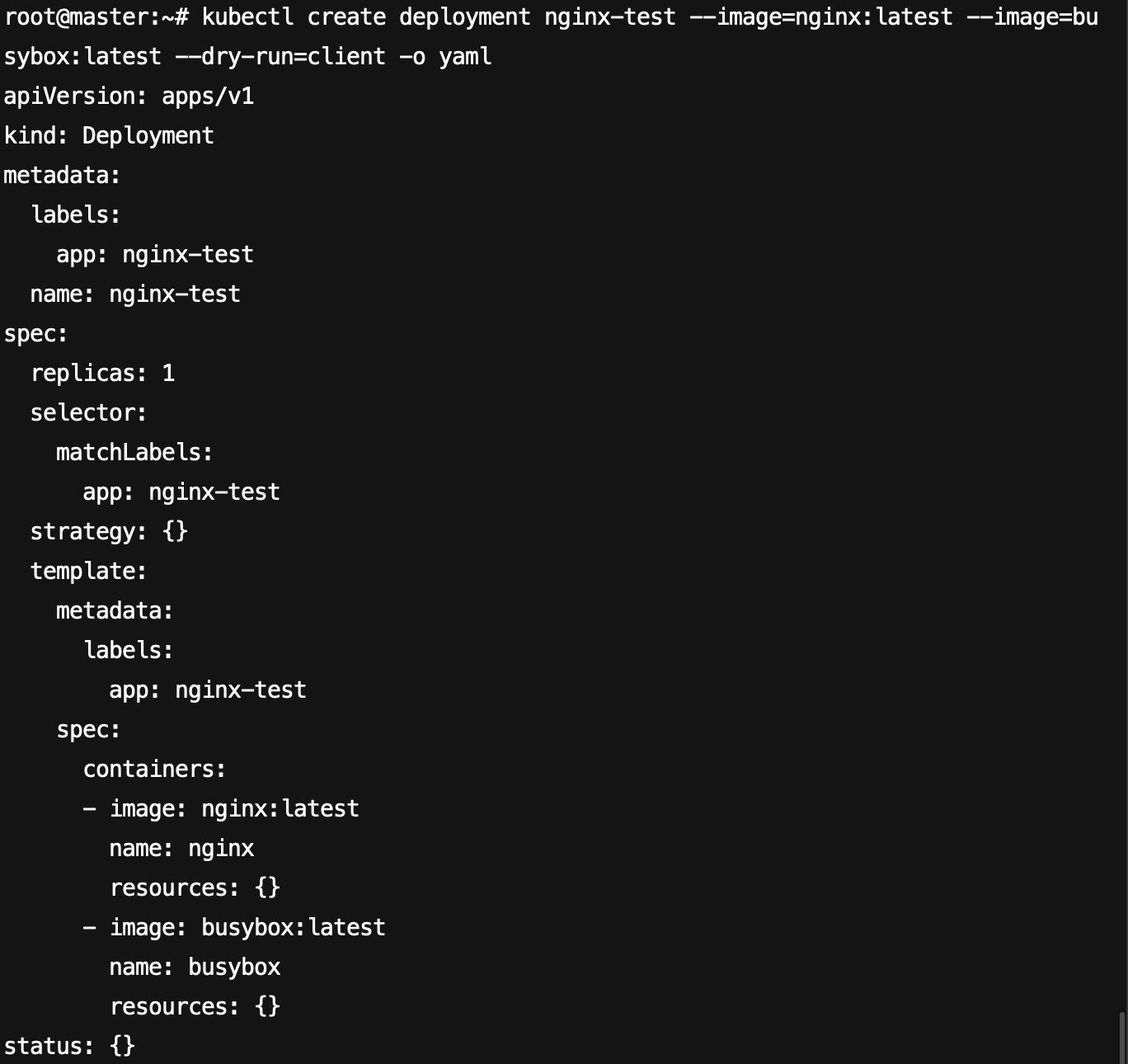Screen dimensions: 1128x1064
Task: Click the name: busybox line
Action: coord(195,967)
